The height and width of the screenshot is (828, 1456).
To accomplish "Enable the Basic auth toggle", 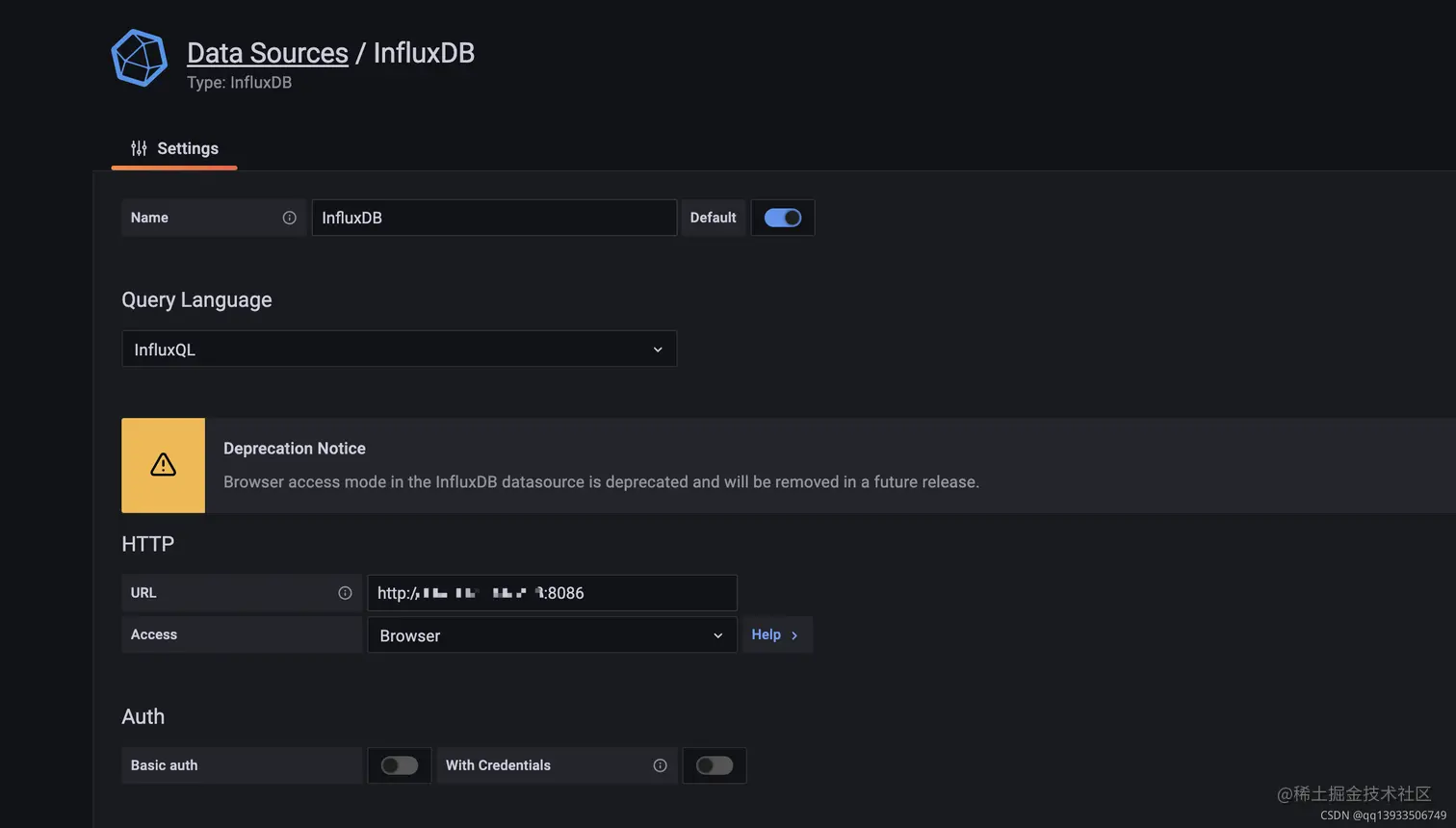I will [x=399, y=765].
